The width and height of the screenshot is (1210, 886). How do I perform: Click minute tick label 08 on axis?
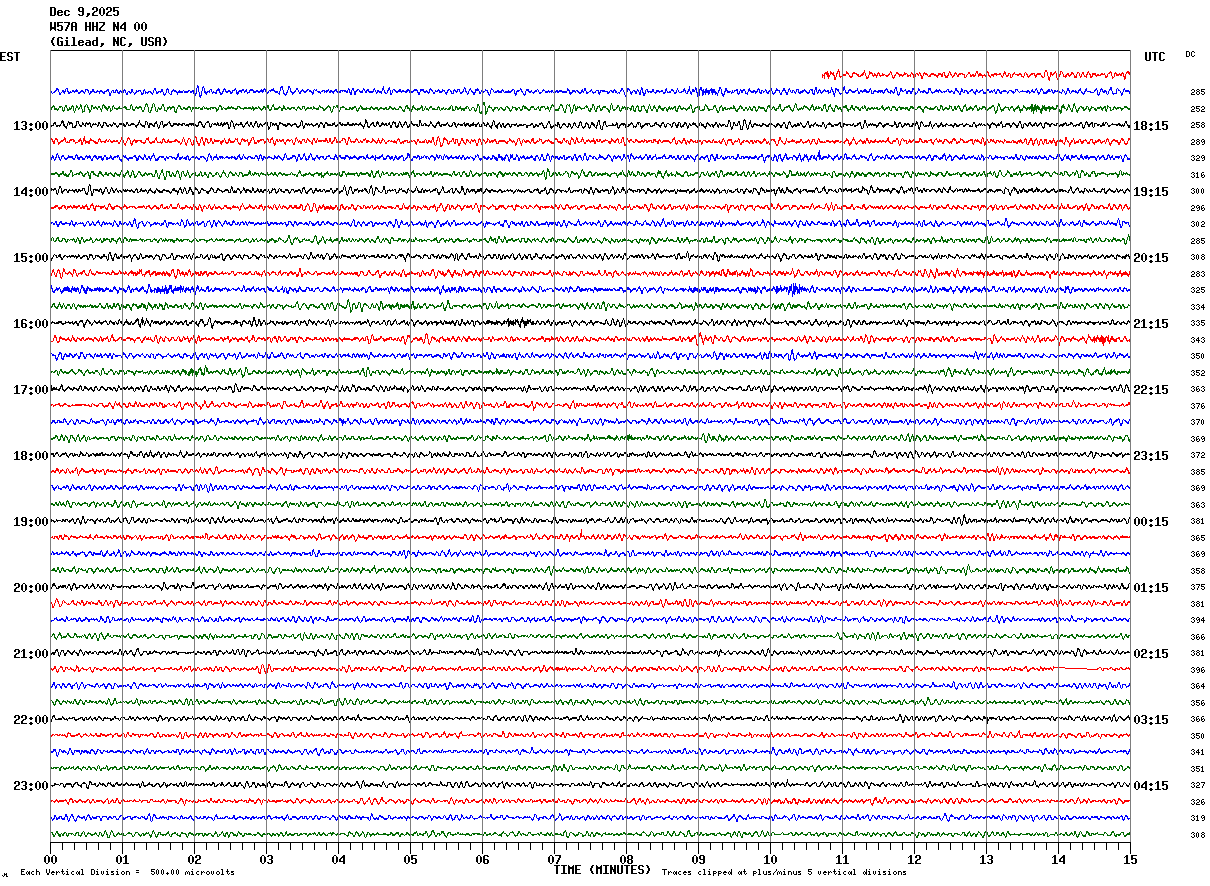(626, 859)
